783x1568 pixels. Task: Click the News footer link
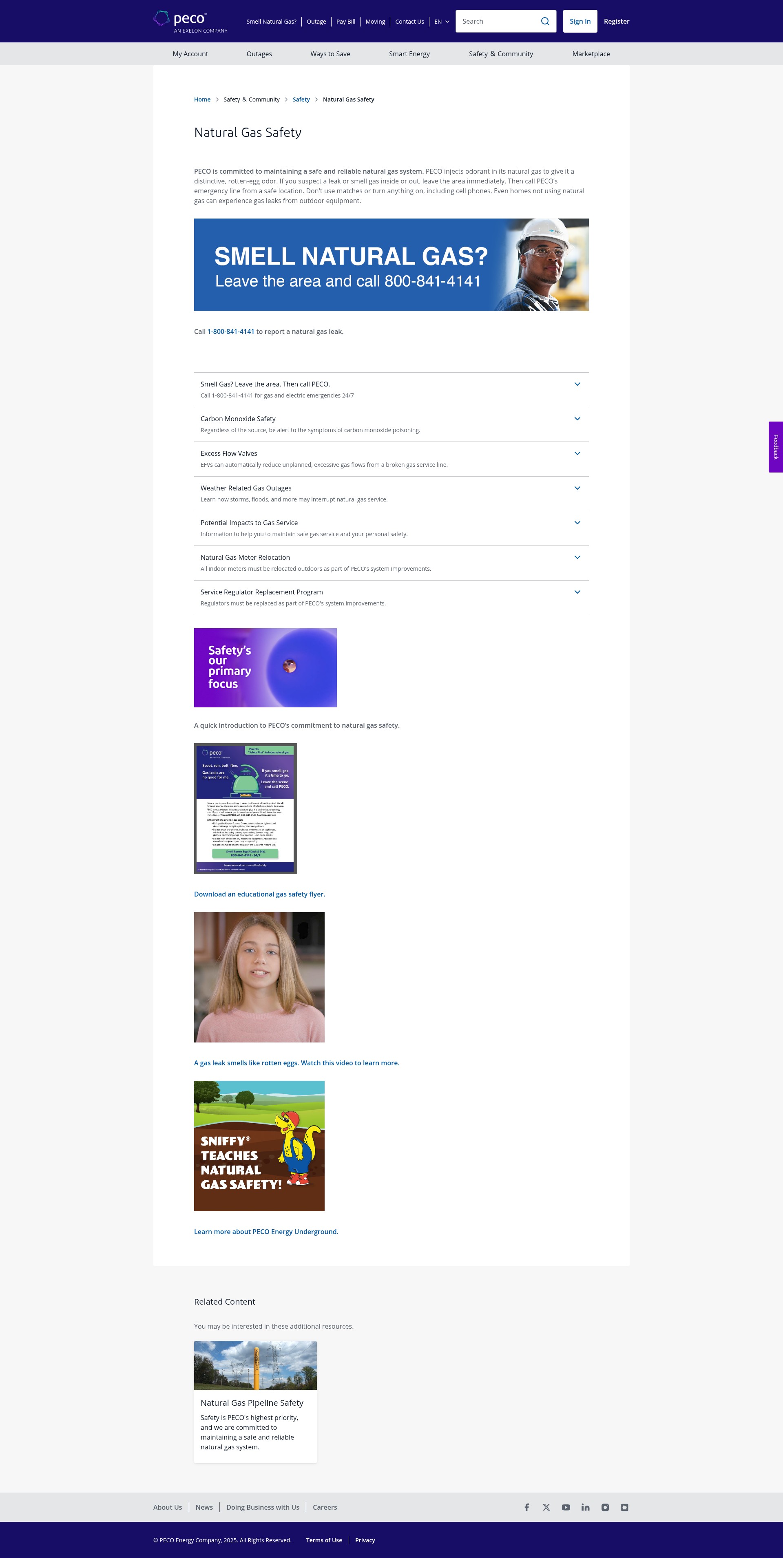click(x=204, y=1507)
